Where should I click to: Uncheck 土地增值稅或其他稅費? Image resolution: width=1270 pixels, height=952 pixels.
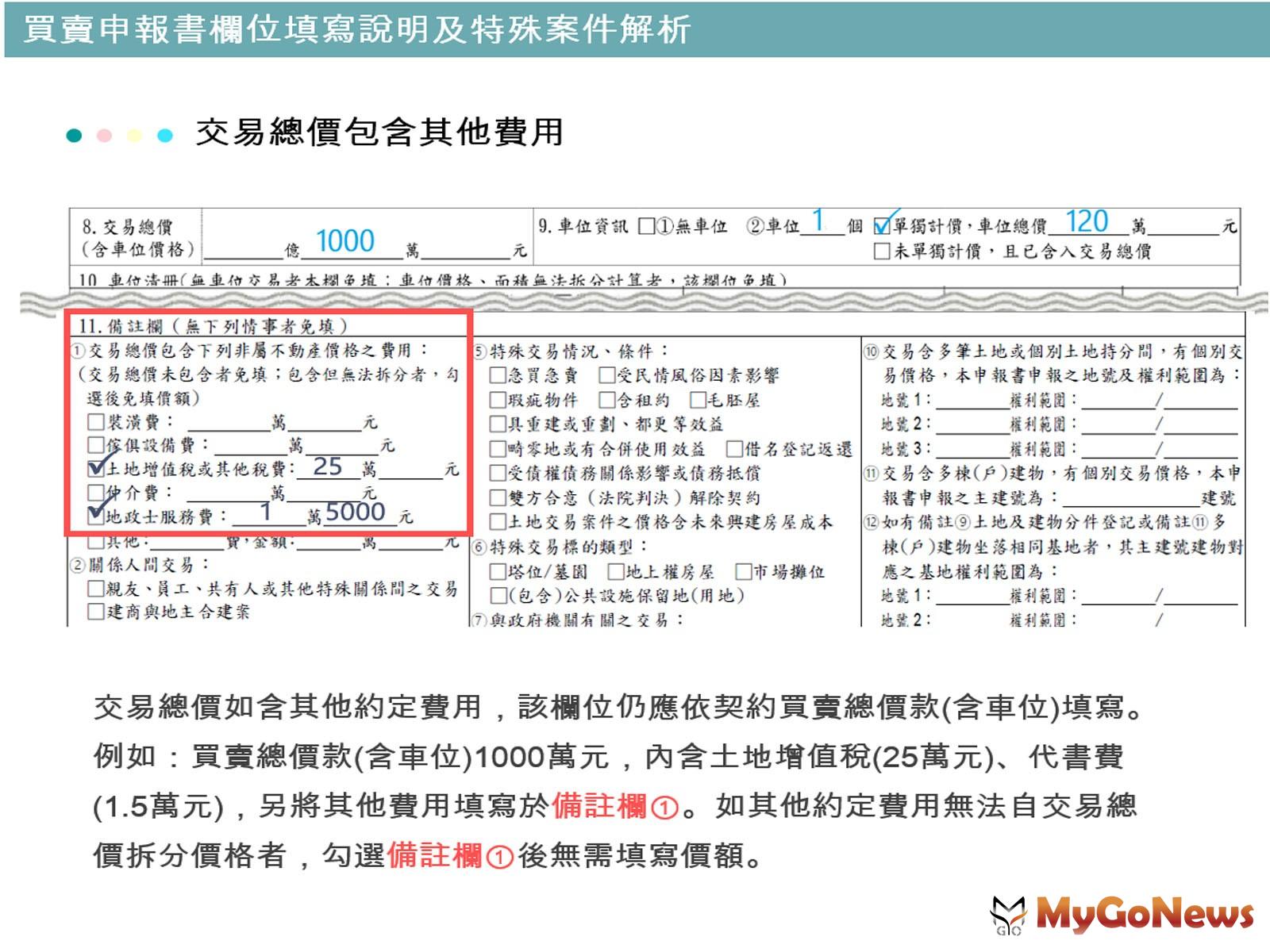coord(94,468)
